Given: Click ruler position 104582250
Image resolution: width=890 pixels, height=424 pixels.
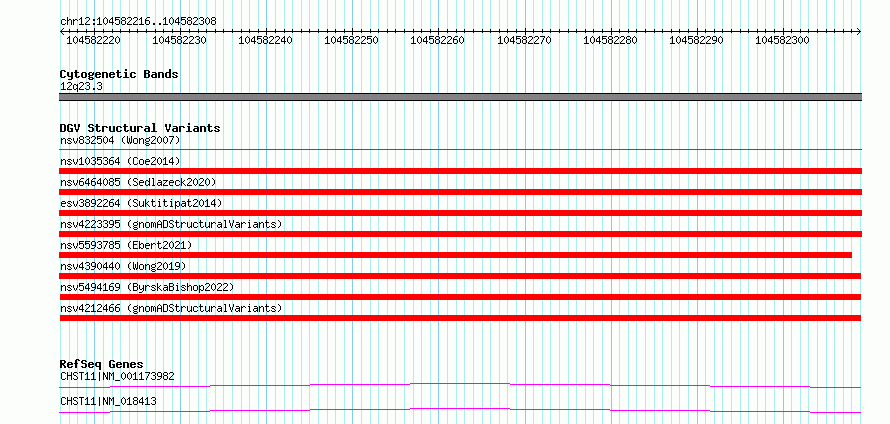Looking at the screenshot, I should click(351, 40).
